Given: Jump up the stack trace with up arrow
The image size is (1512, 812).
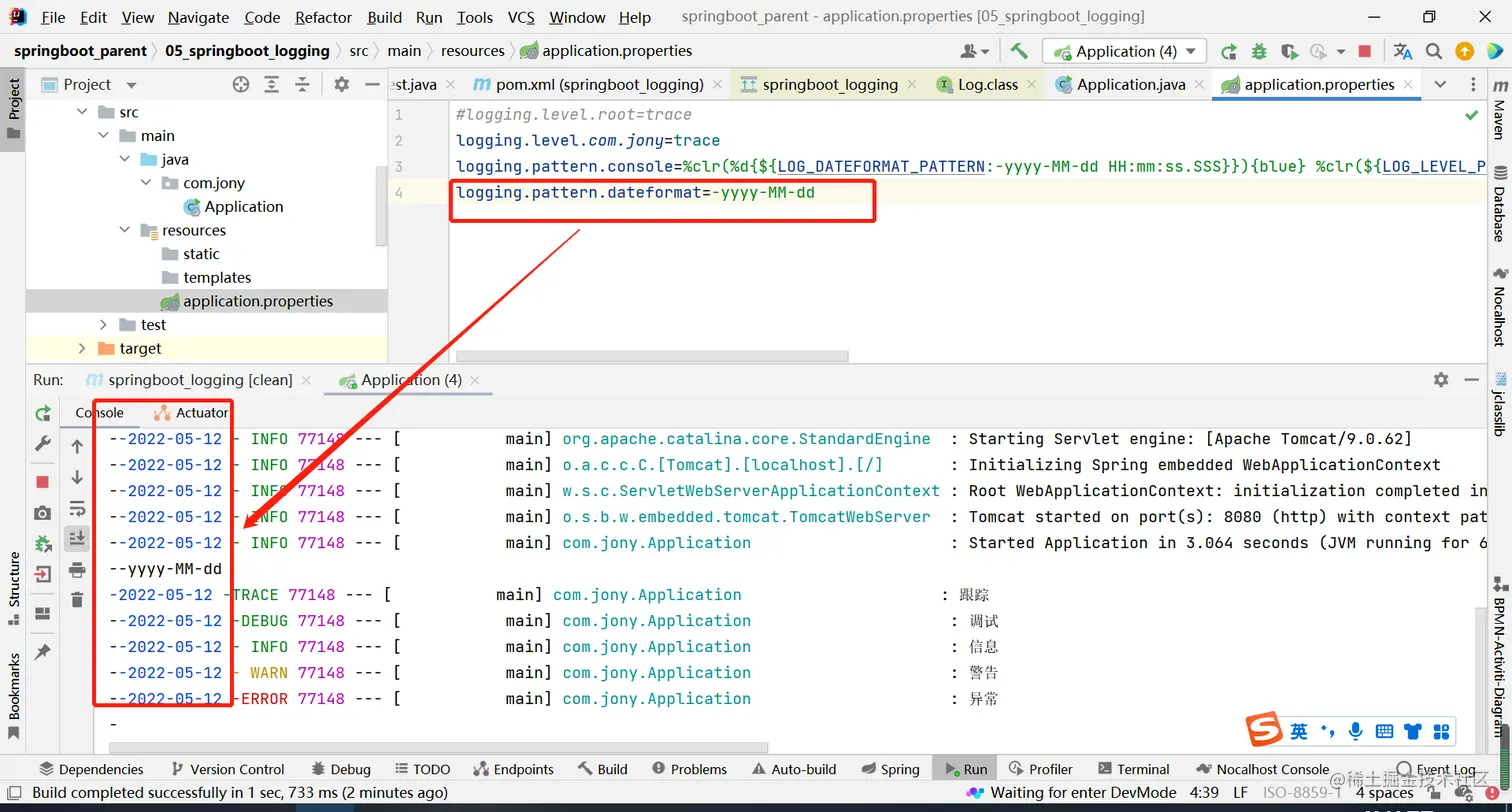Looking at the screenshot, I should tap(77, 447).
